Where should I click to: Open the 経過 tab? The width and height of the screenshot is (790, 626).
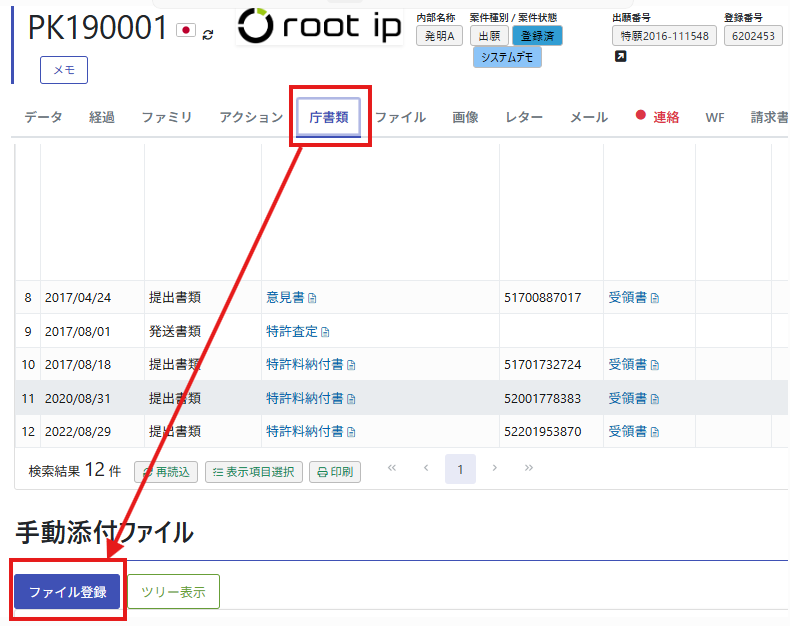pyautogui.click(x=102, y=117)
